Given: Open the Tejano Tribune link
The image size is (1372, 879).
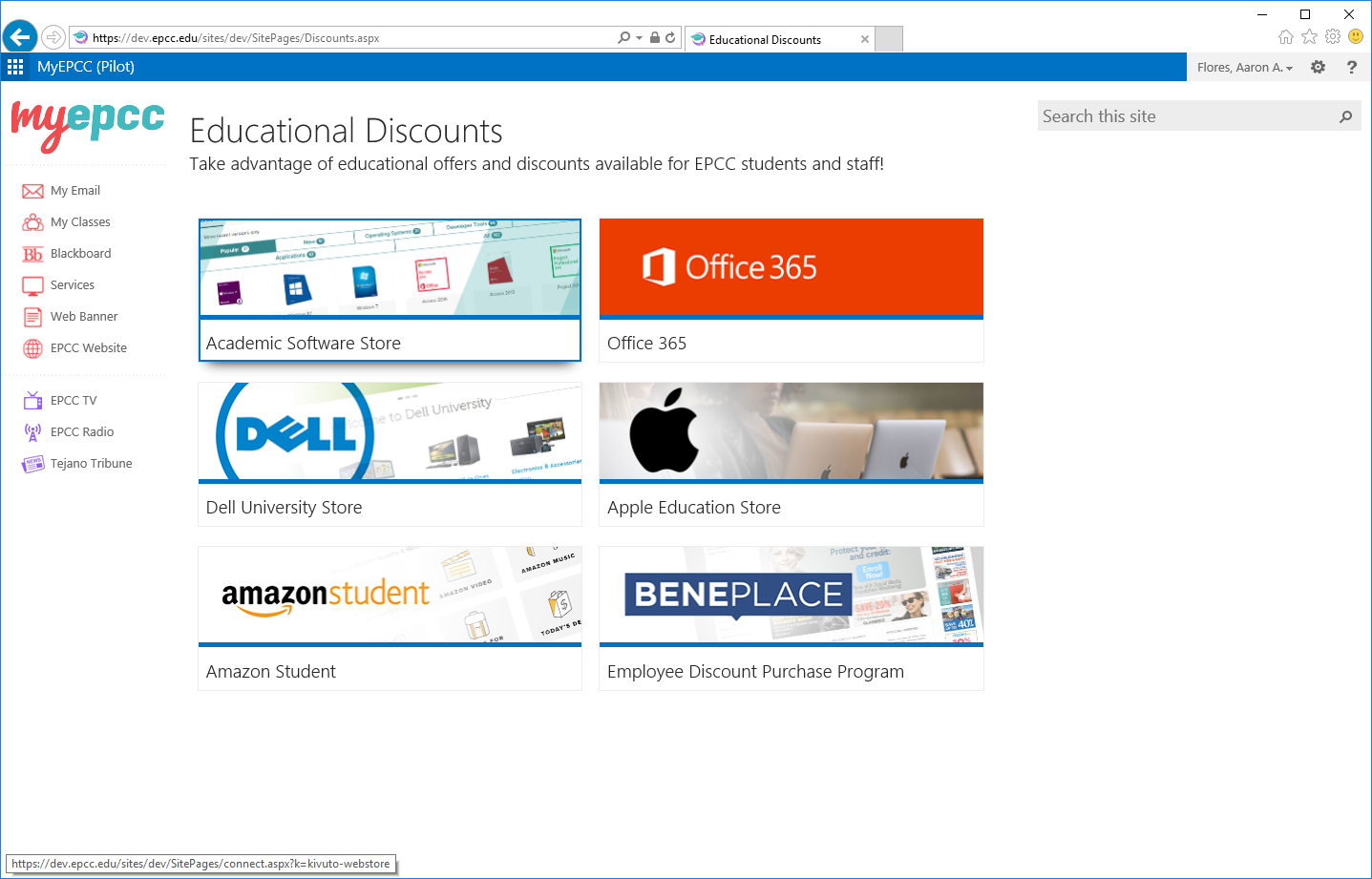Looking at the screenshot, I should [x=92, y=464].
